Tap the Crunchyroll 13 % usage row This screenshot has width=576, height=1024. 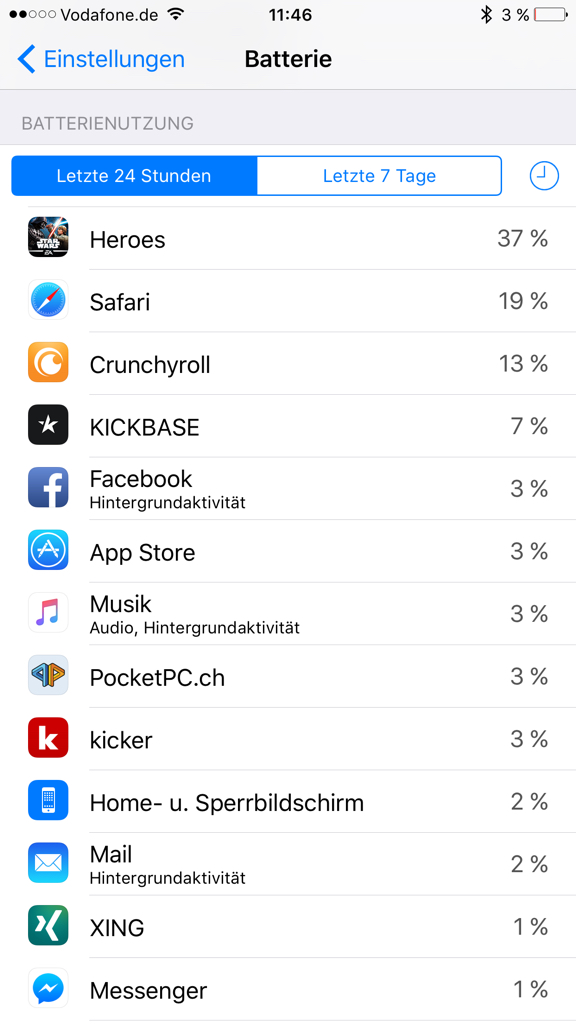(288, 363)
